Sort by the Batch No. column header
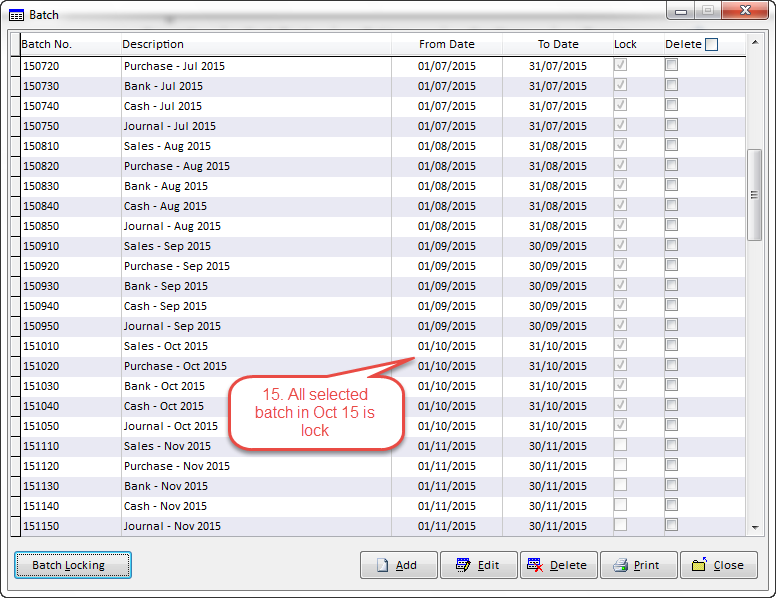The image size is (776, 598). tap(47, 44)
